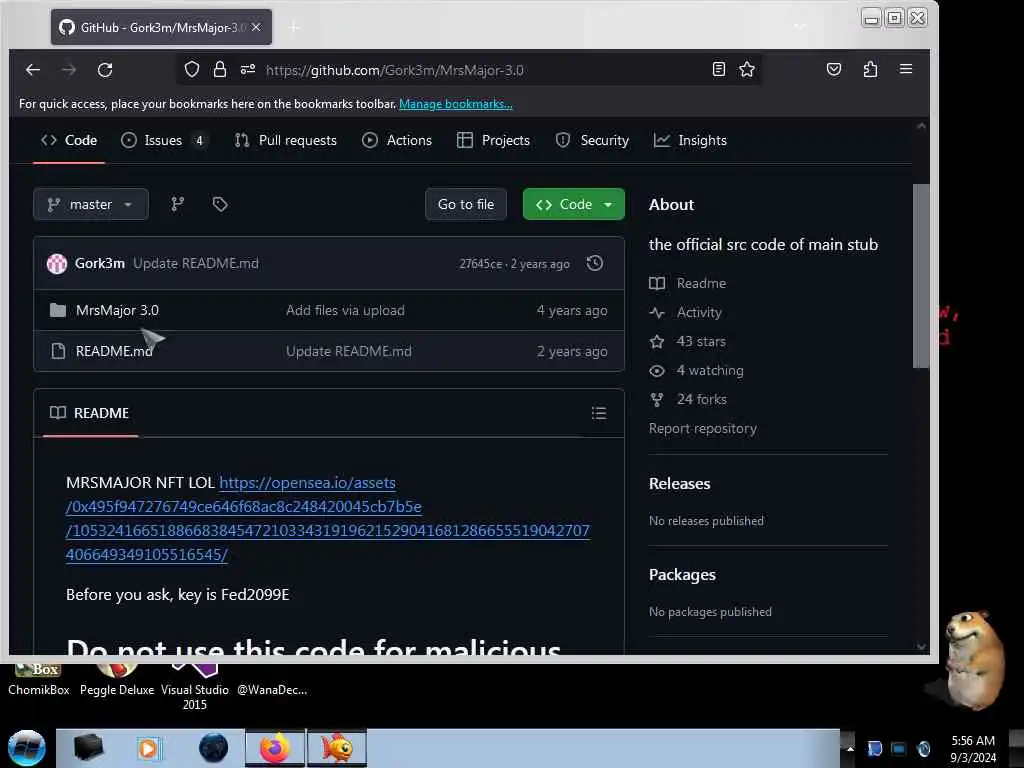1024x768 pixels.
Task: Expand the master branch dropdown
Action: [x=91, y=204]
